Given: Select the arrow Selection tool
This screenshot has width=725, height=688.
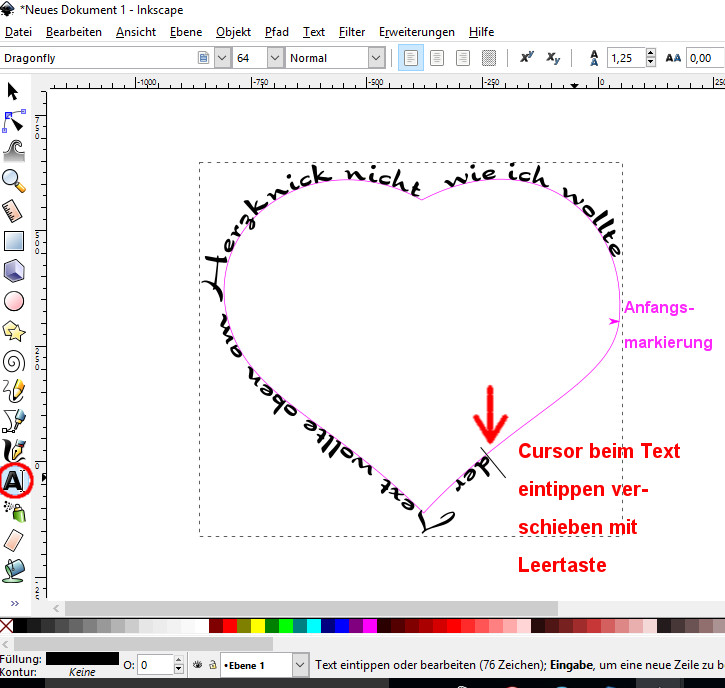Looking at the screenshot, I should [13, 92].
